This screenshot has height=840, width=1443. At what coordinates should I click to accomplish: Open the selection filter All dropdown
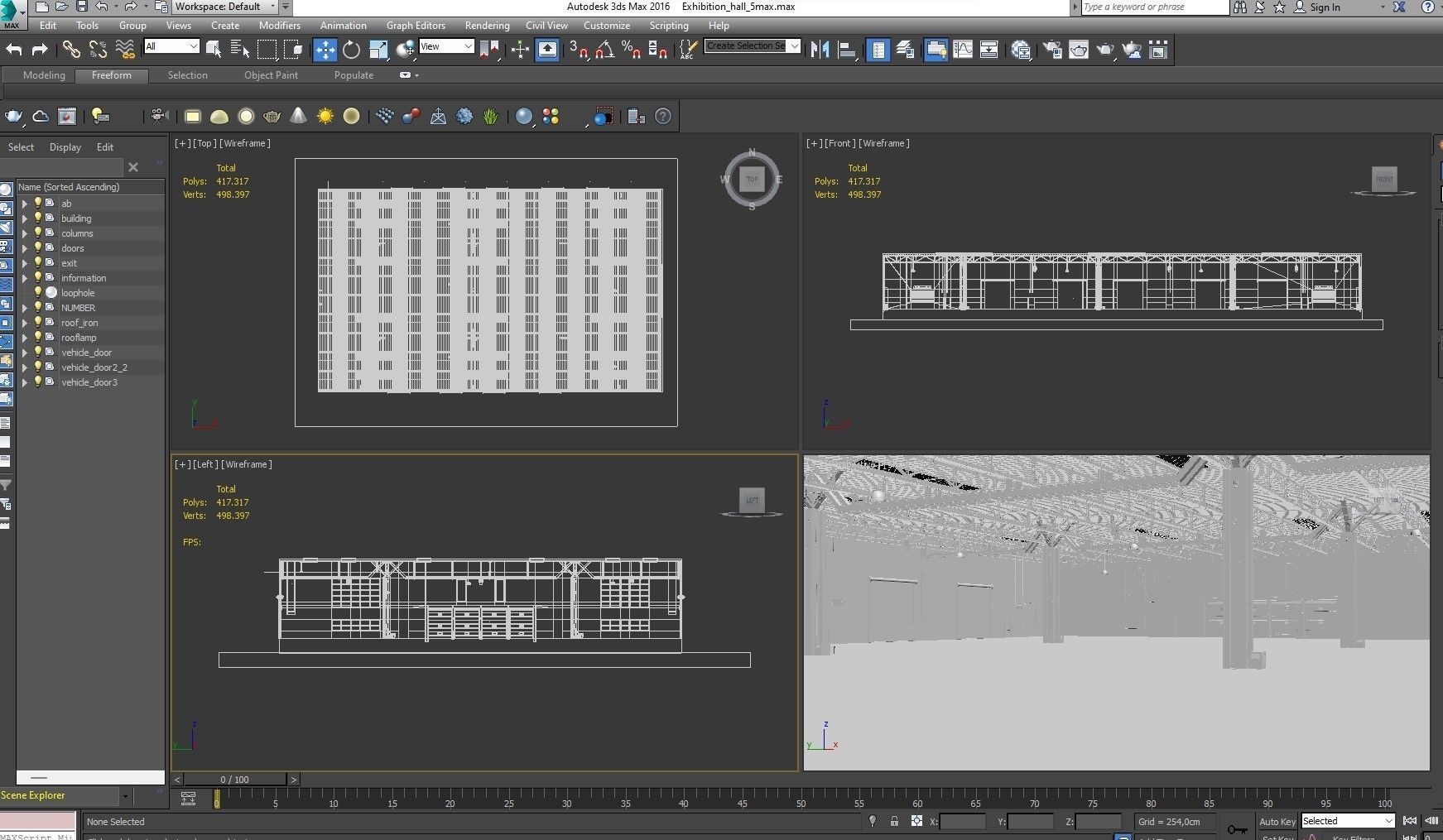[171, 46]
